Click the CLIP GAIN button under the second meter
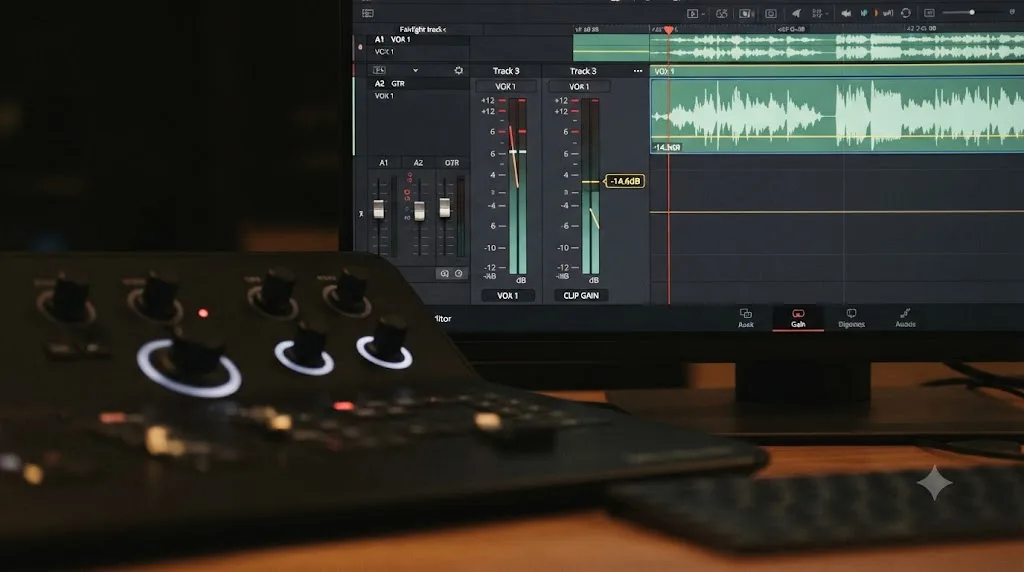 581,296
